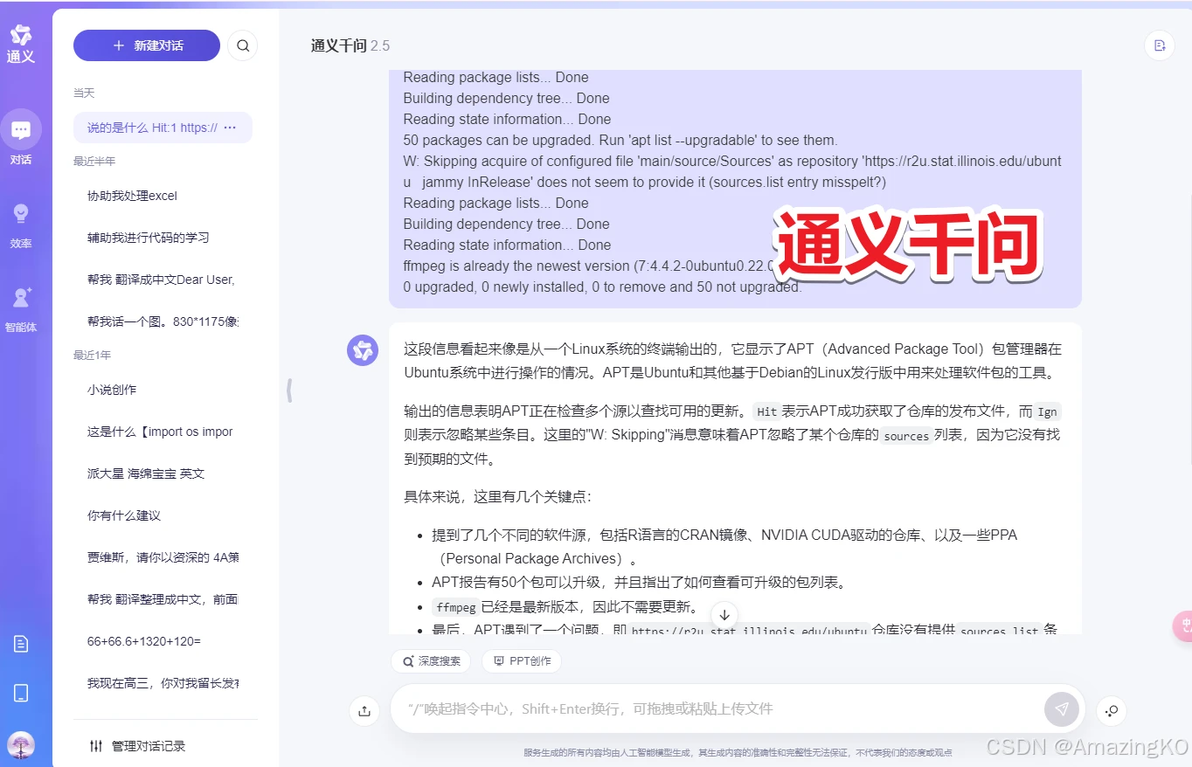The width and height of the screenshot is (1192, 767).
Task: Open the three-dot menu on current conversation
Action: [x=230, y=127]
